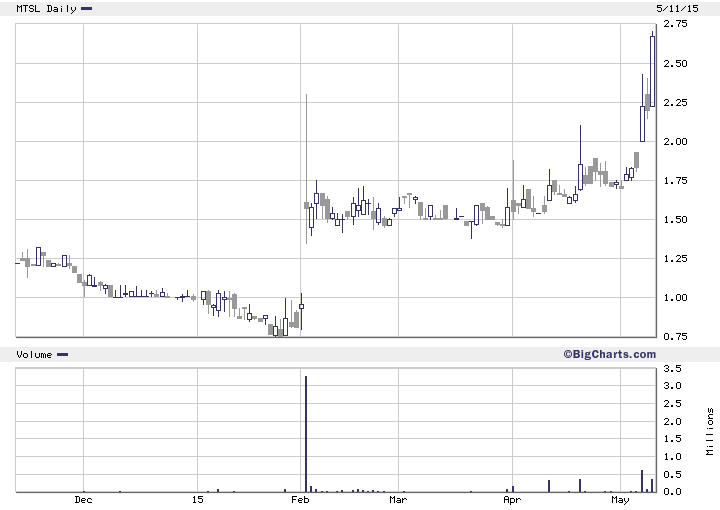Click the tallest early-February volume bar

coord(306,434)
